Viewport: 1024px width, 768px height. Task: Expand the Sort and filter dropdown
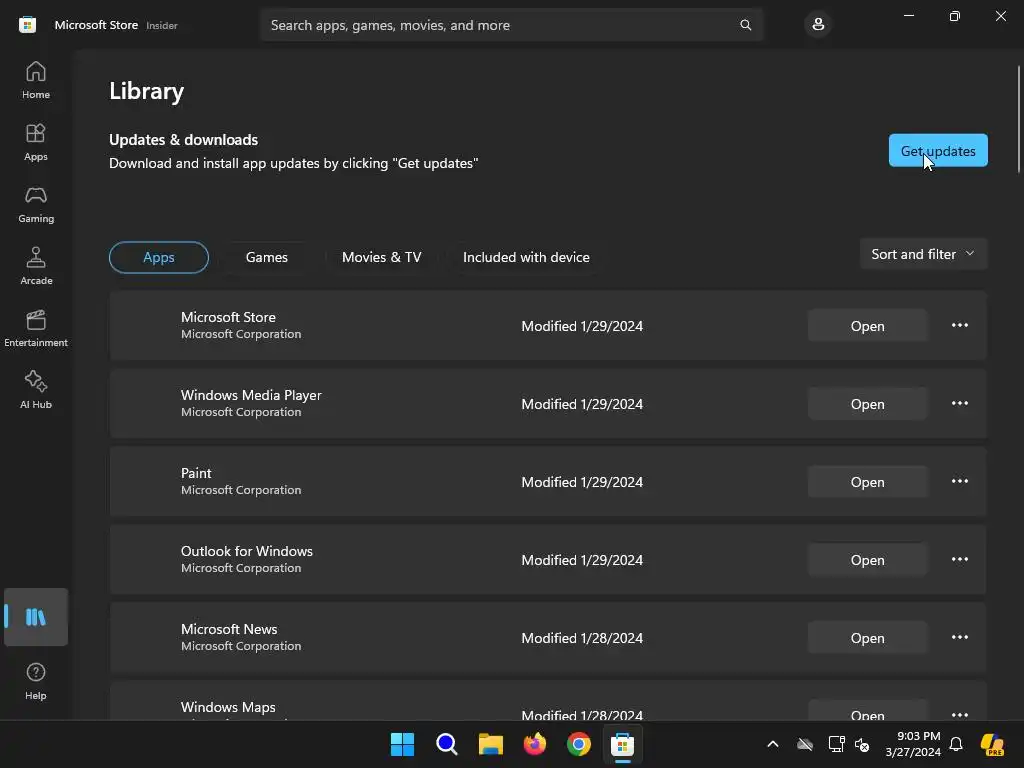pos(923,254)
